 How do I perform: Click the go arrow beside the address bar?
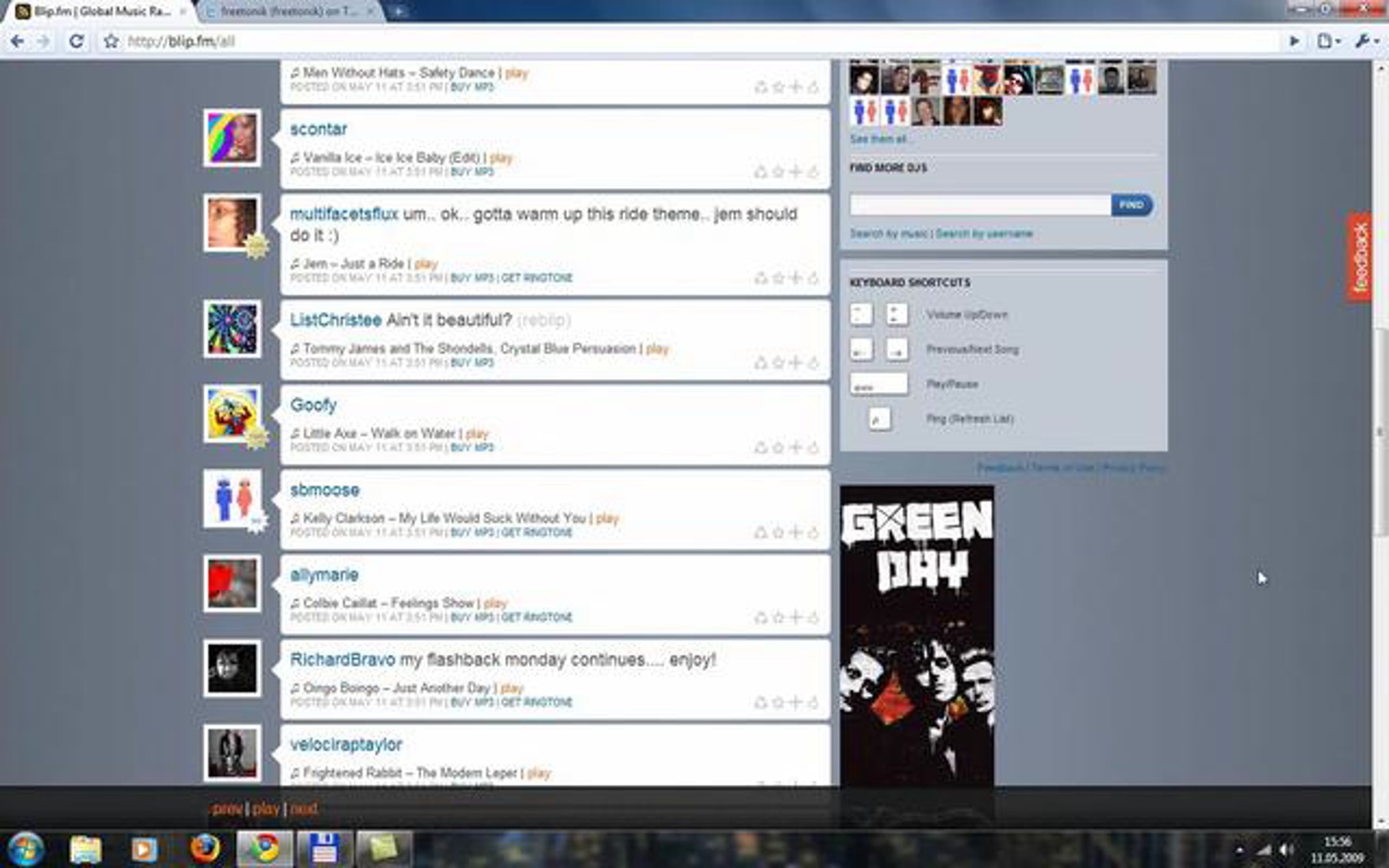click(x=1294, y=41)
